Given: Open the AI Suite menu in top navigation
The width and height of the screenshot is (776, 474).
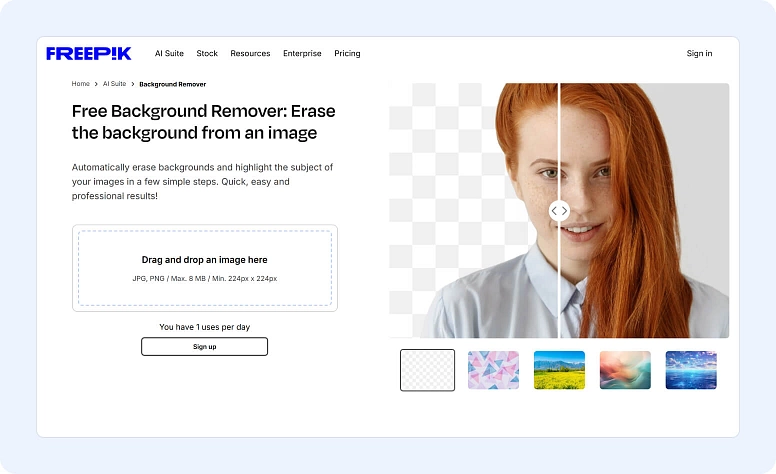Looking at the screenshot, I should pos(170,54).
